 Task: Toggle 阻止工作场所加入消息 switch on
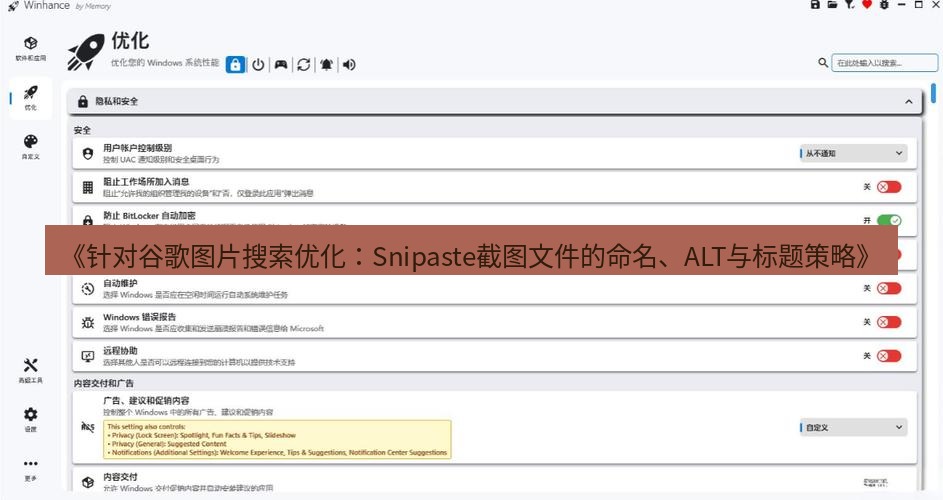click(889, 187)
